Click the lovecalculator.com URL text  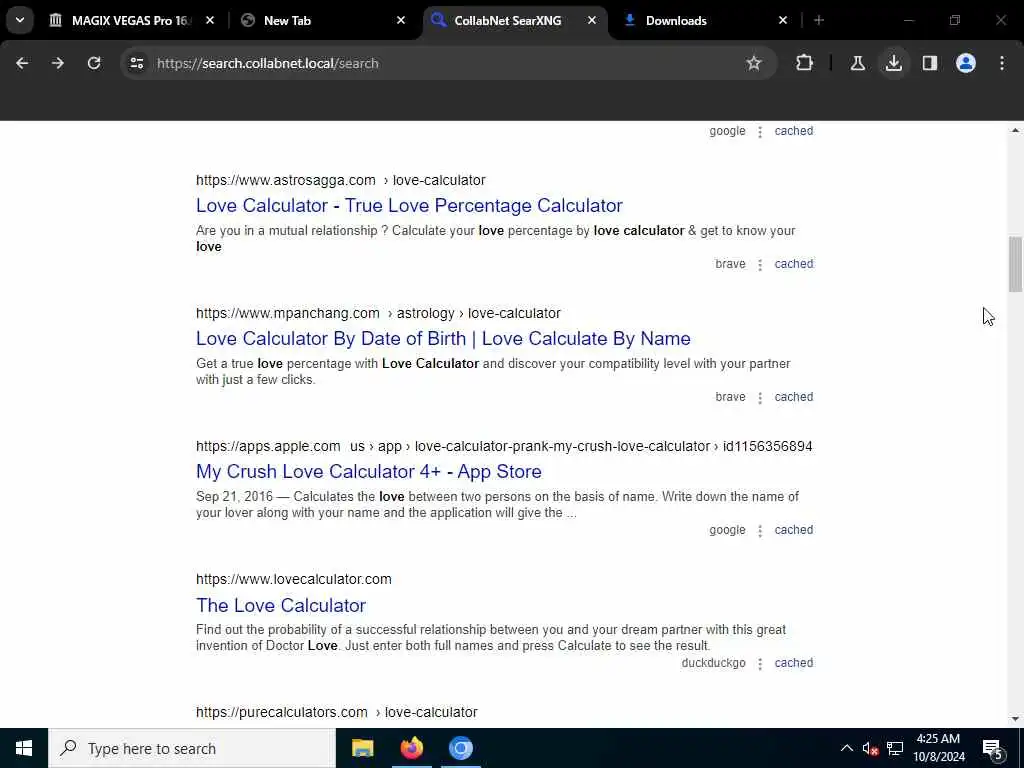(x=293, y=579)
